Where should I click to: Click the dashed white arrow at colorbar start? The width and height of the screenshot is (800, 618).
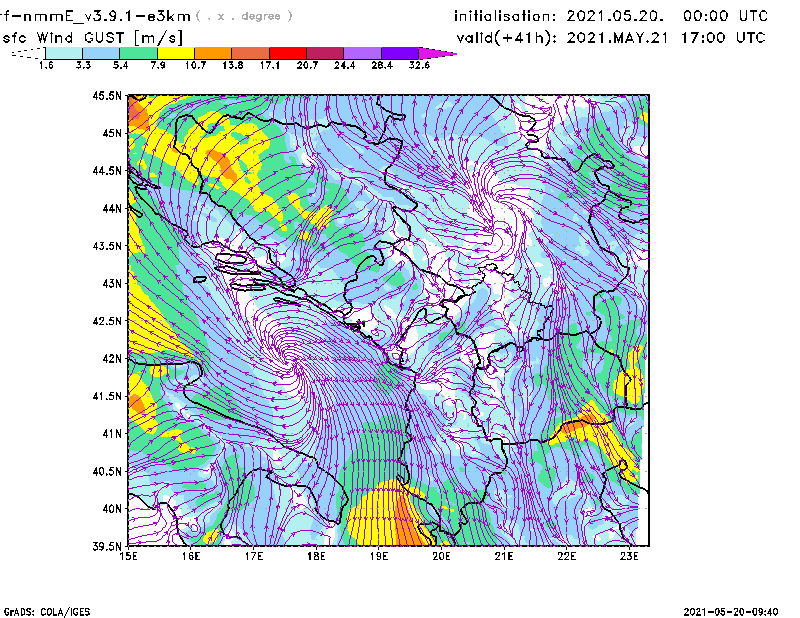click(x=28, y=53)
